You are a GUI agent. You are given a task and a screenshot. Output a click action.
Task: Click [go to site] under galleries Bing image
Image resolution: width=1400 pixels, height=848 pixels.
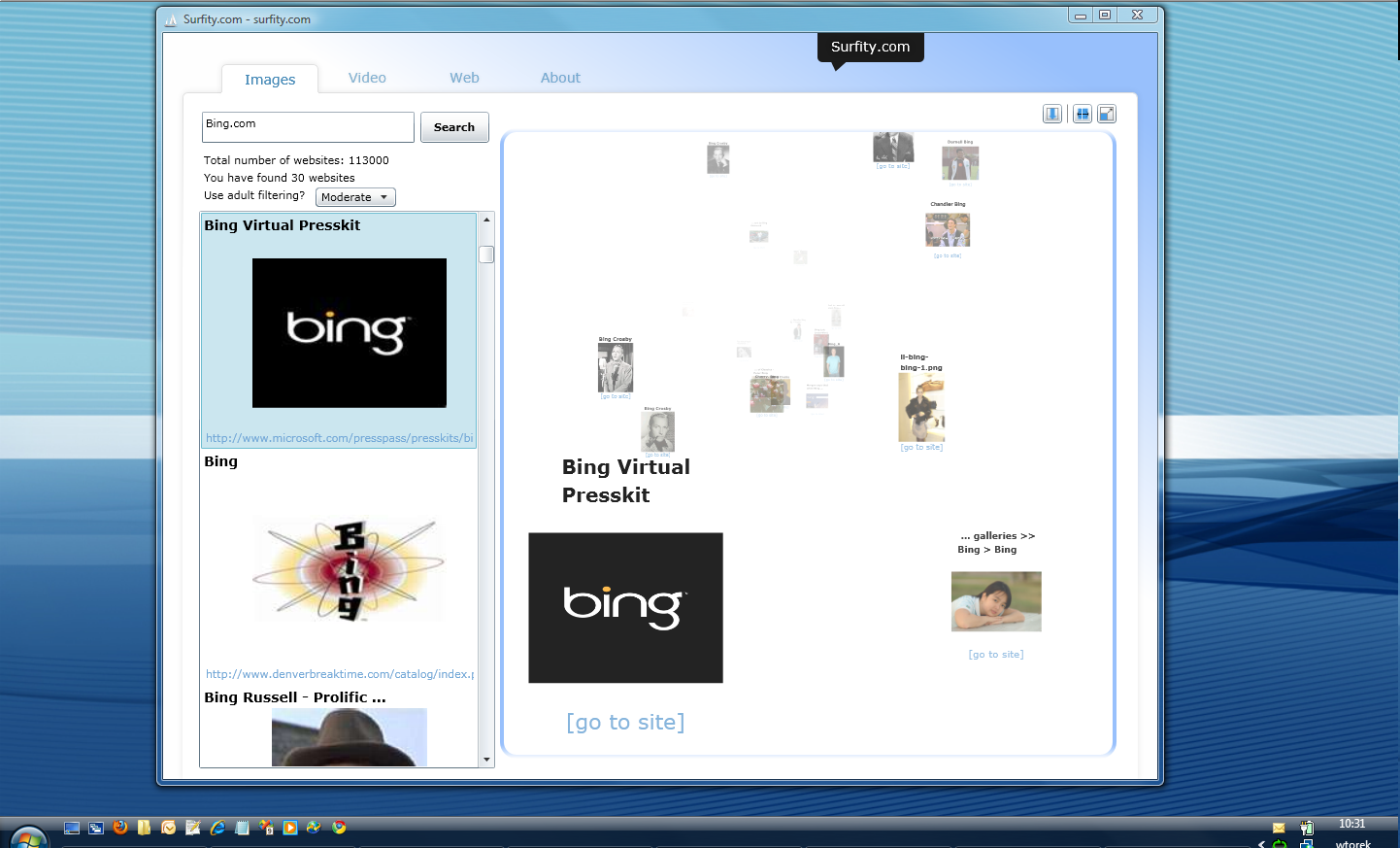(996, 655)
